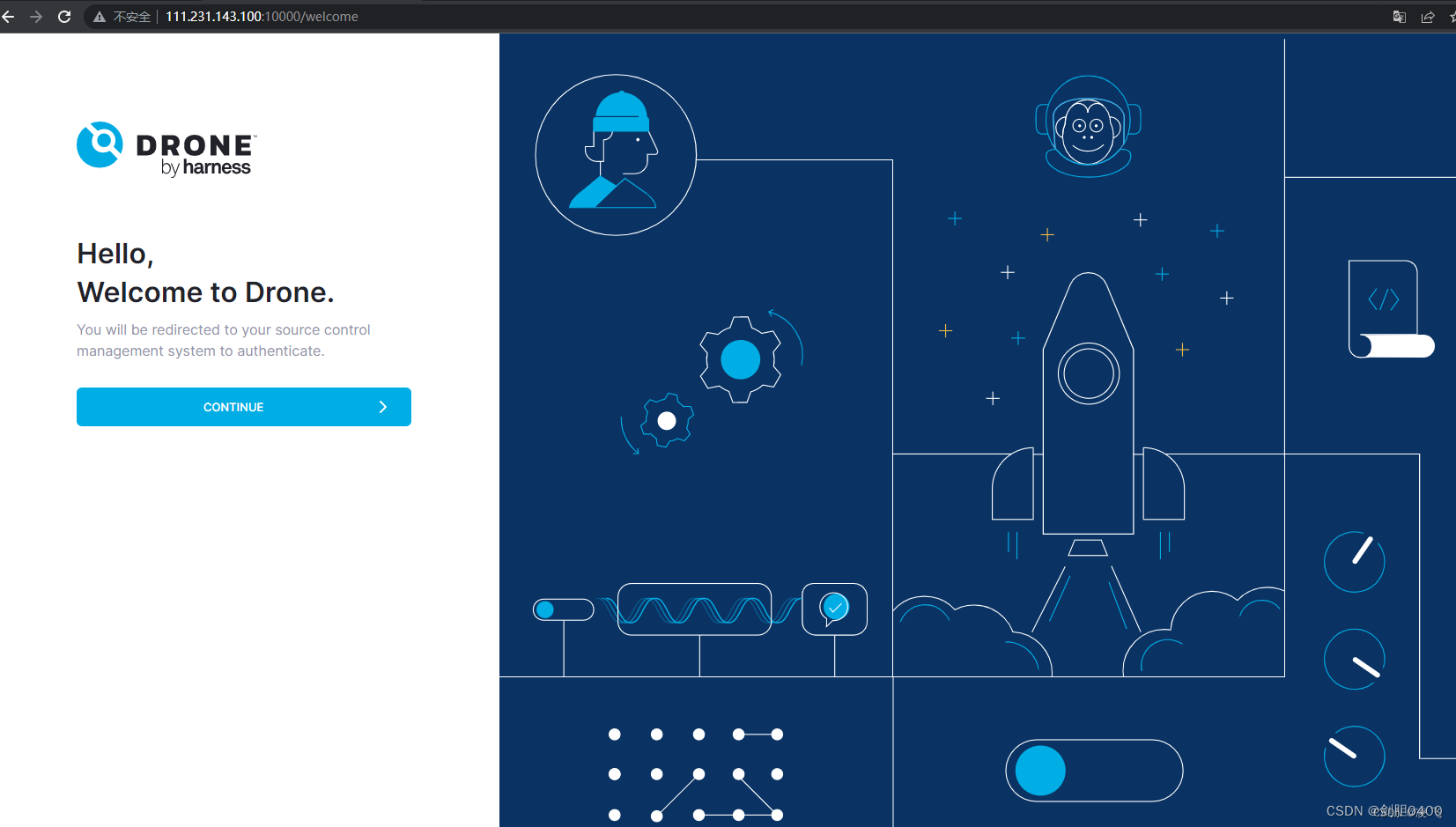Click the 'Welcome to Drone.' heading
The height and width of the screenshot is (827, 1456).
[x=205, y=292]
